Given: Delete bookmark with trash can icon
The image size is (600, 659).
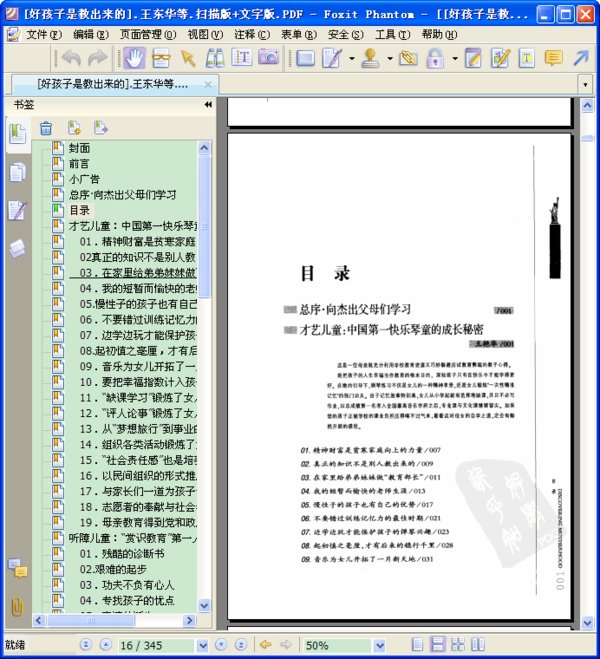Looking at the screenshot, I should click(46, 128).
